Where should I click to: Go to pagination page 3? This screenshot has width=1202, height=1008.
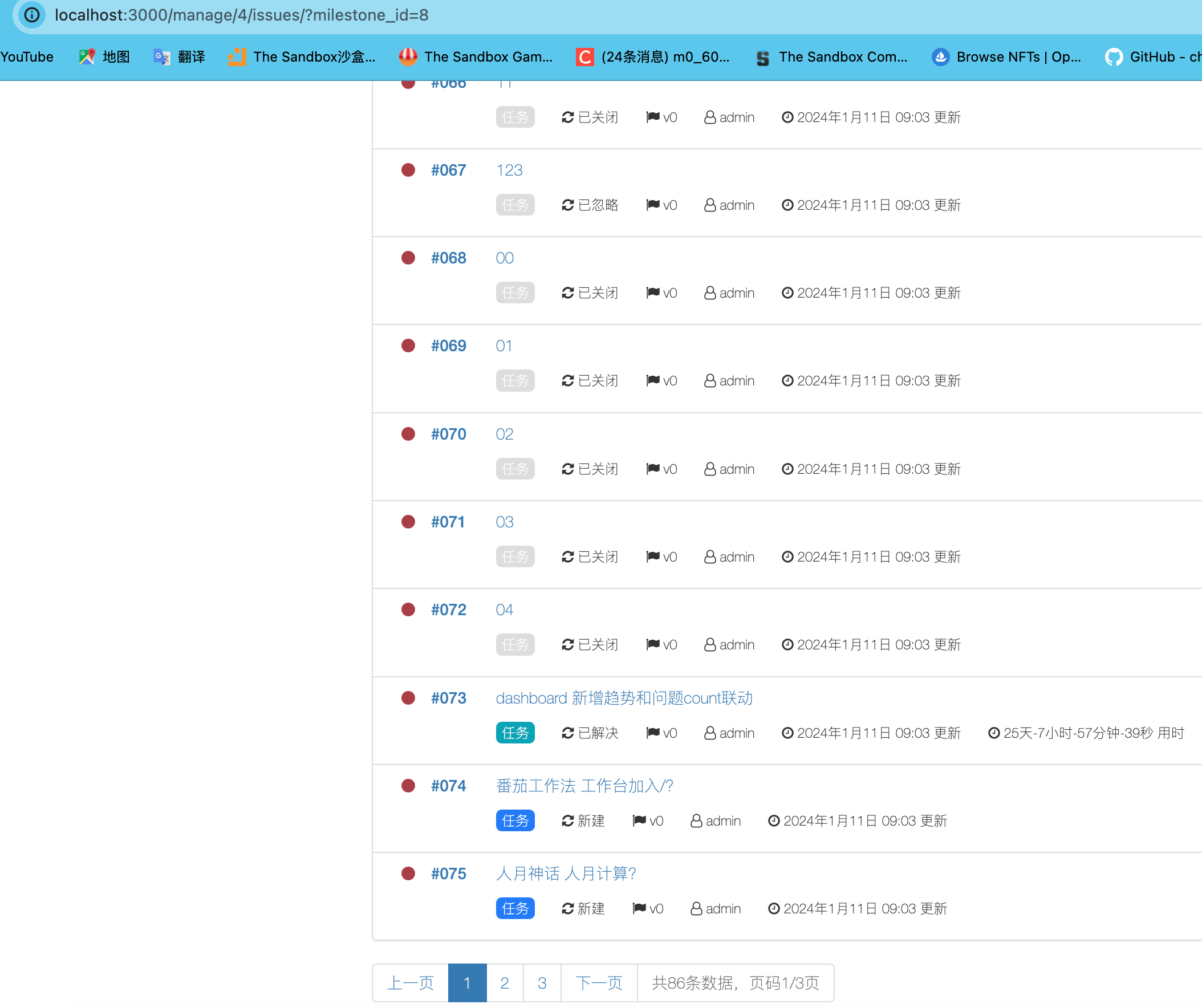tap(542, 983)
